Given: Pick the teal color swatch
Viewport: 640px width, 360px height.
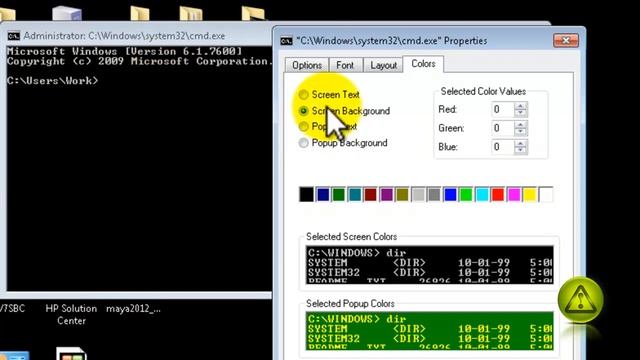Looking at the screenshot, I should pyautogui.click(x=355, y=195).
